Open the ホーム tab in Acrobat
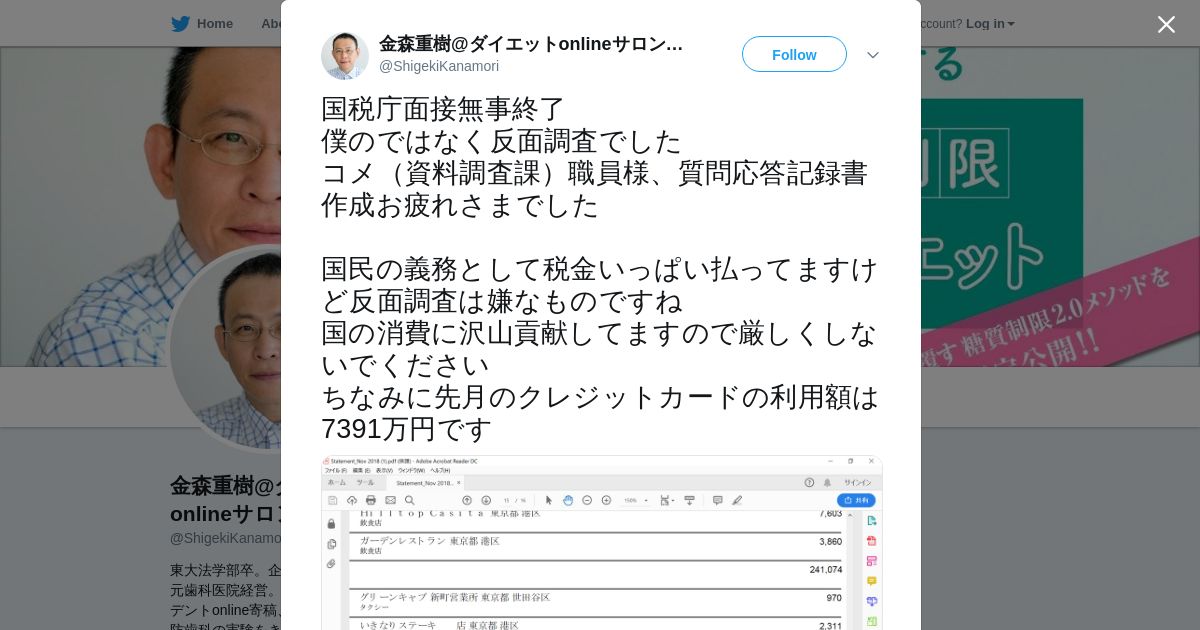Viewport: 1200px width, 630px height. pyautogui.click(x=337, y=482)
